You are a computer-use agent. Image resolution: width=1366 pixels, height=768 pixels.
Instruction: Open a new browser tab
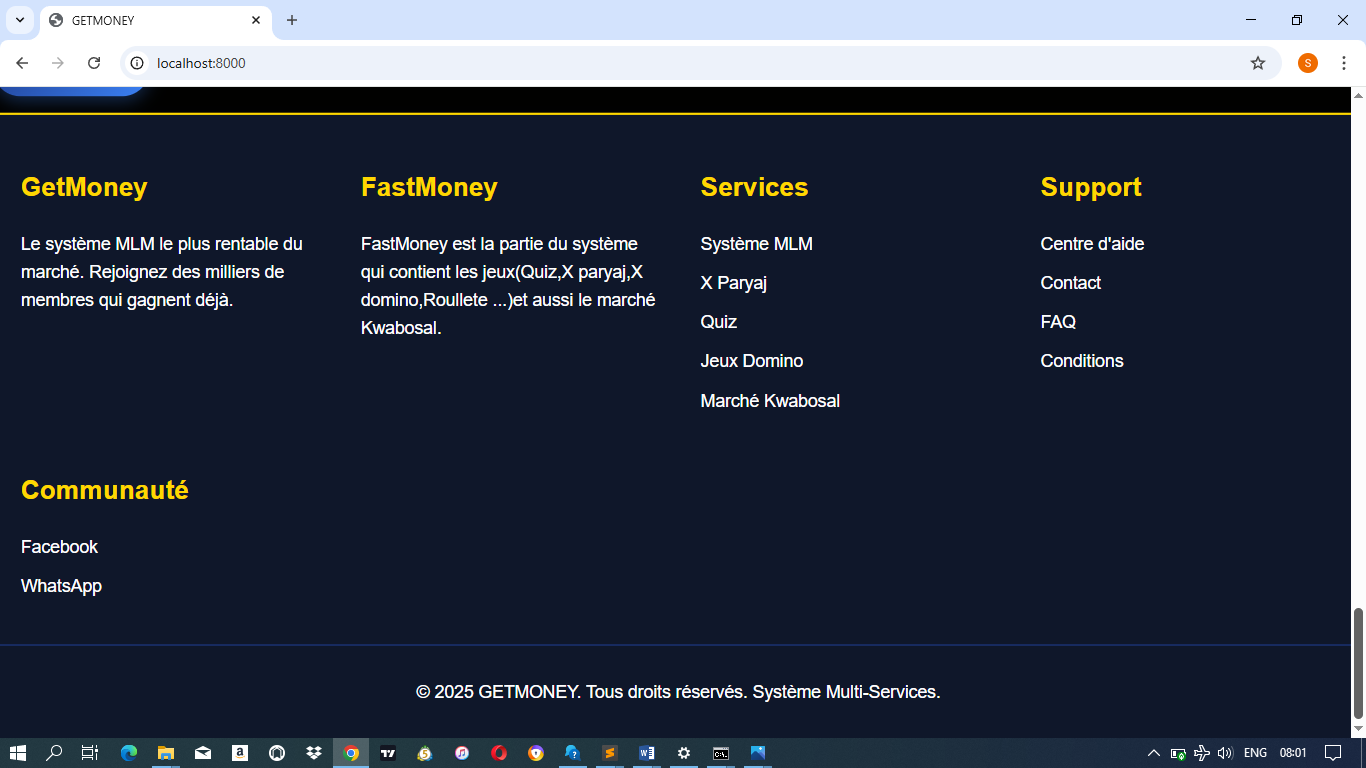(292, 20)
